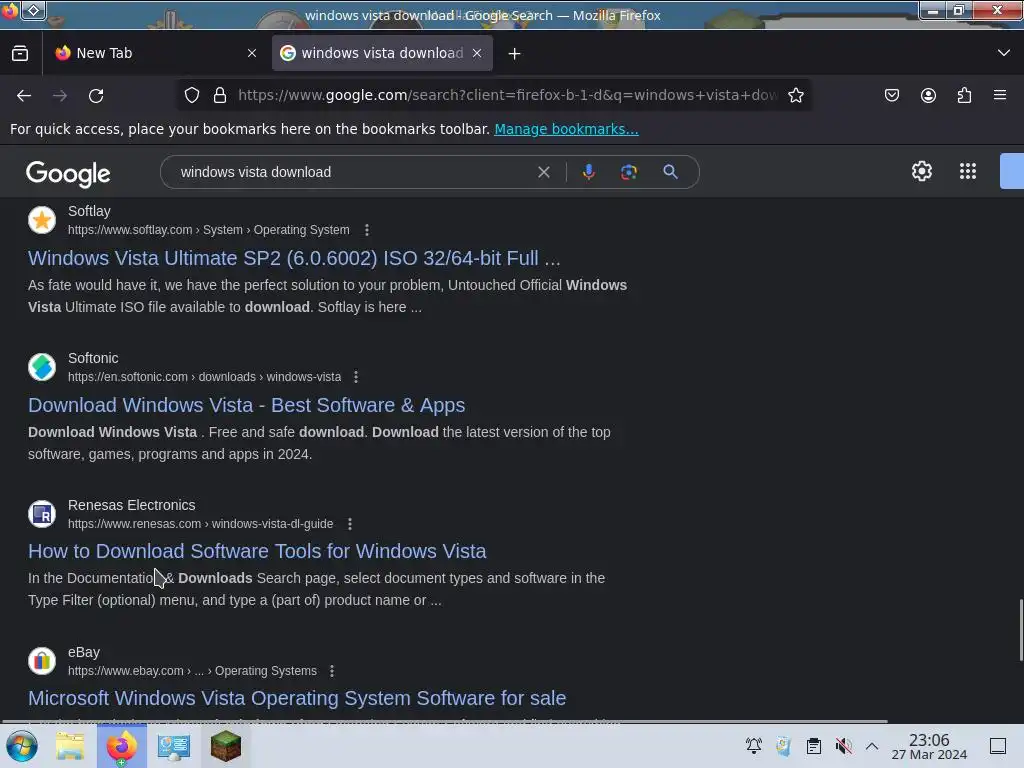1024x768 pixels.
Task: Expand the hidden system tray icons arrow
Action: (872, 746)
